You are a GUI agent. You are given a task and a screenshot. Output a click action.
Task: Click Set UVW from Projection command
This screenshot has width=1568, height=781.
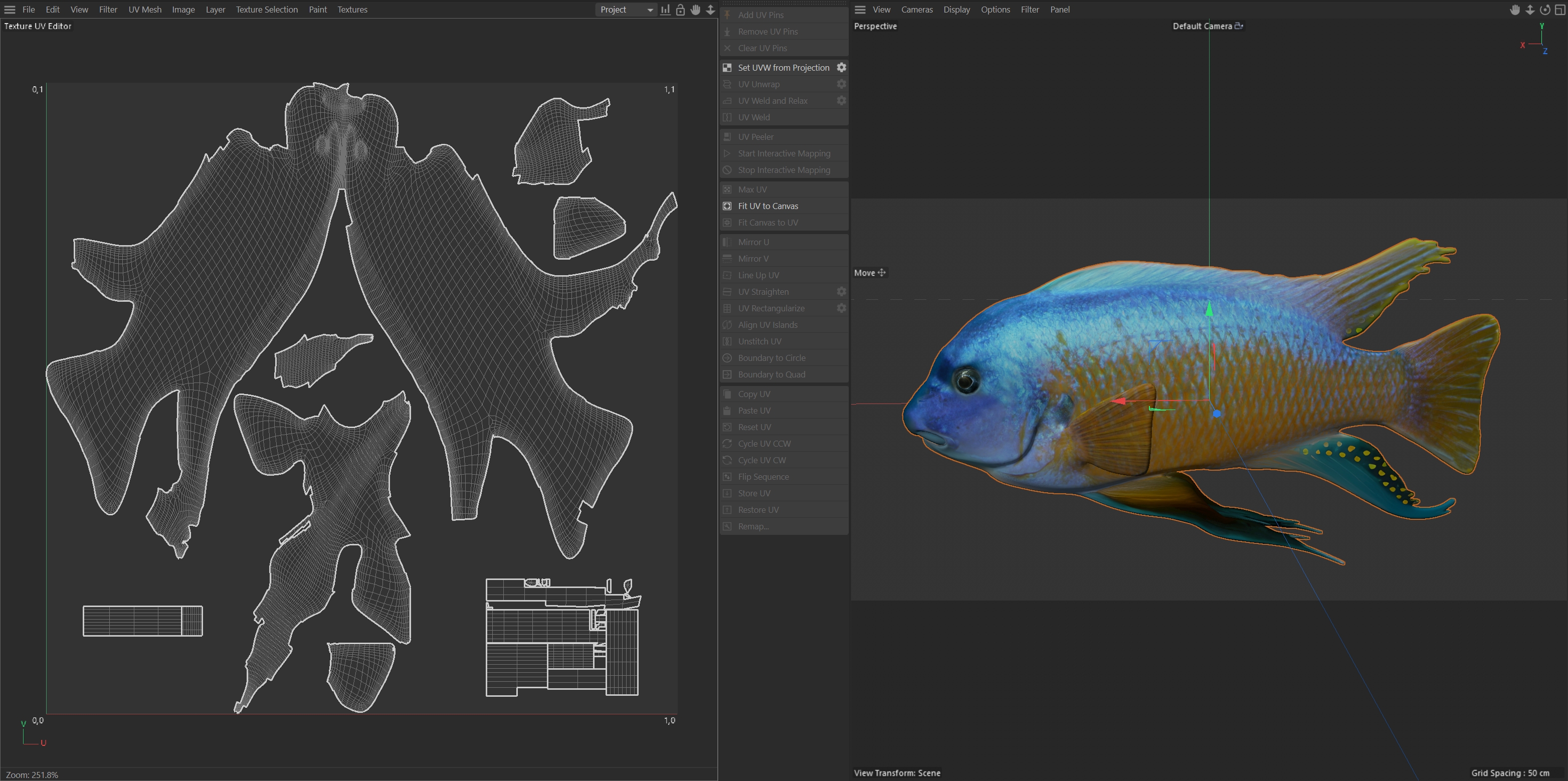(x=783, y=68)
